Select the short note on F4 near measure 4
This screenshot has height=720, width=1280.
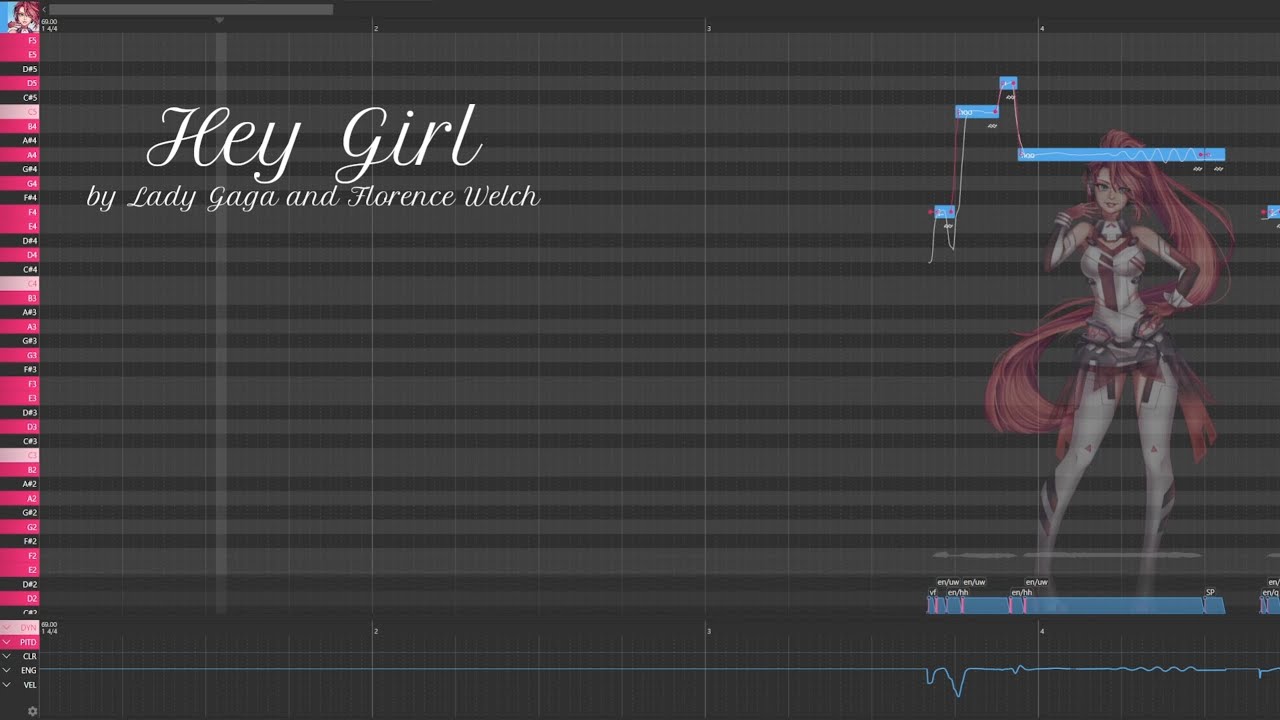point(945,212)
